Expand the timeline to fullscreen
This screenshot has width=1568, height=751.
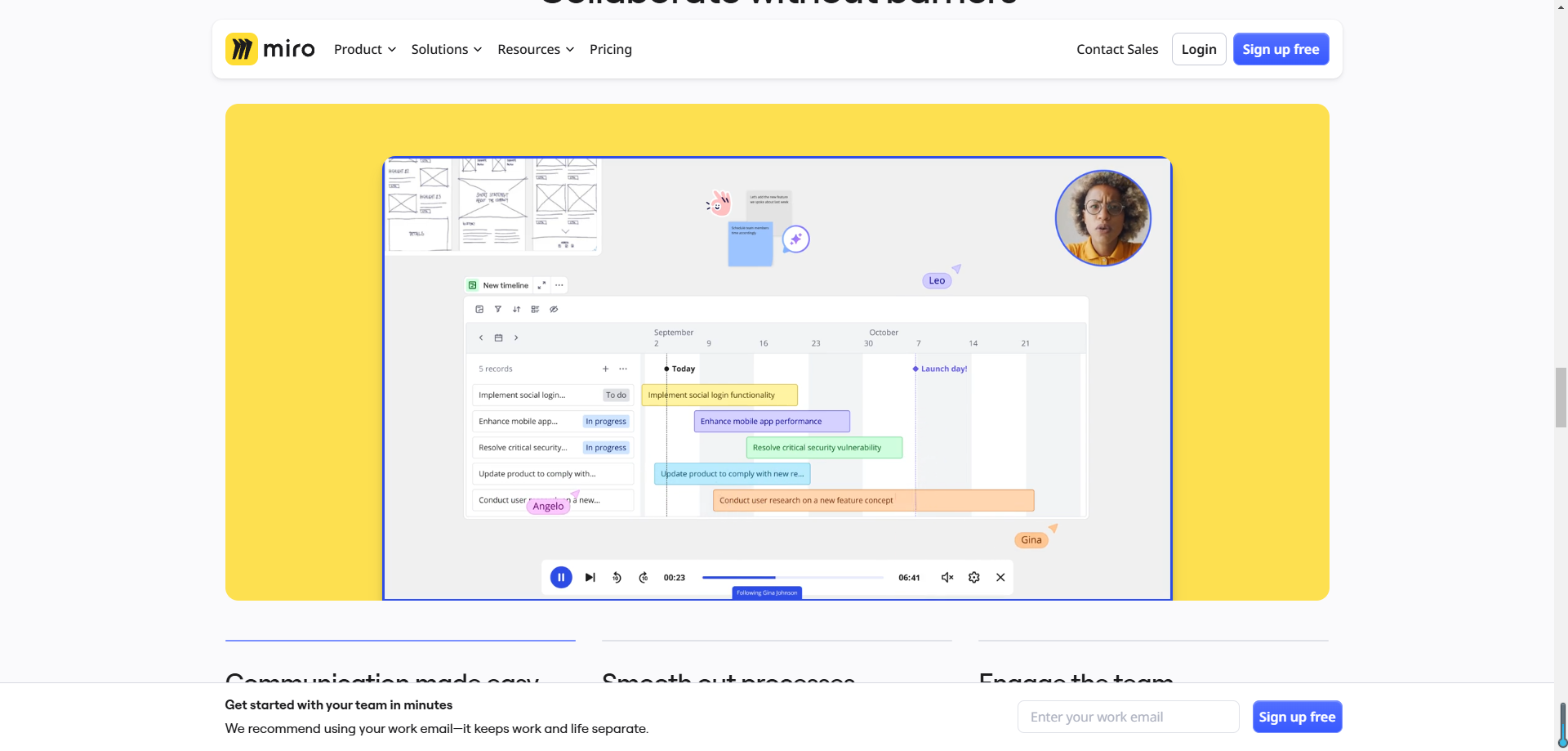[541, 285]
